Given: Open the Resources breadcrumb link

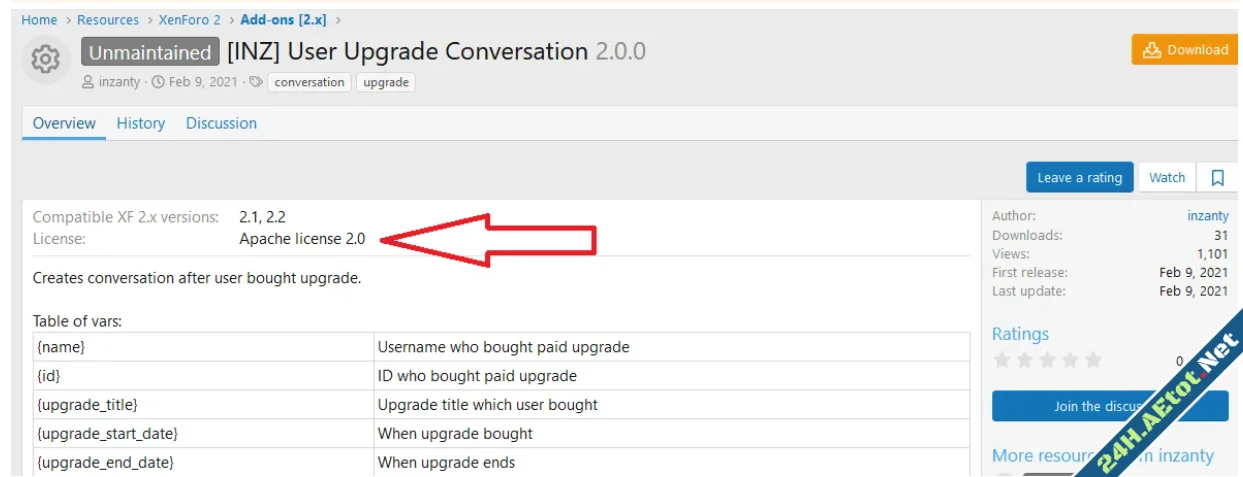Looking at the screenshot, I should 108,20.
